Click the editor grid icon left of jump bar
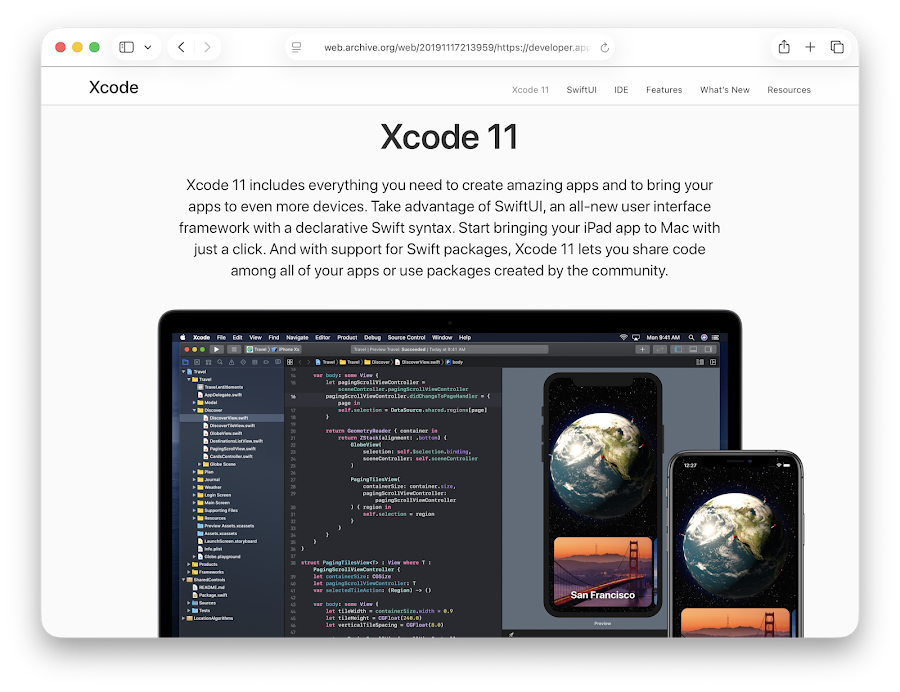This screenshot has height=692, width=900. click(290, 362)
